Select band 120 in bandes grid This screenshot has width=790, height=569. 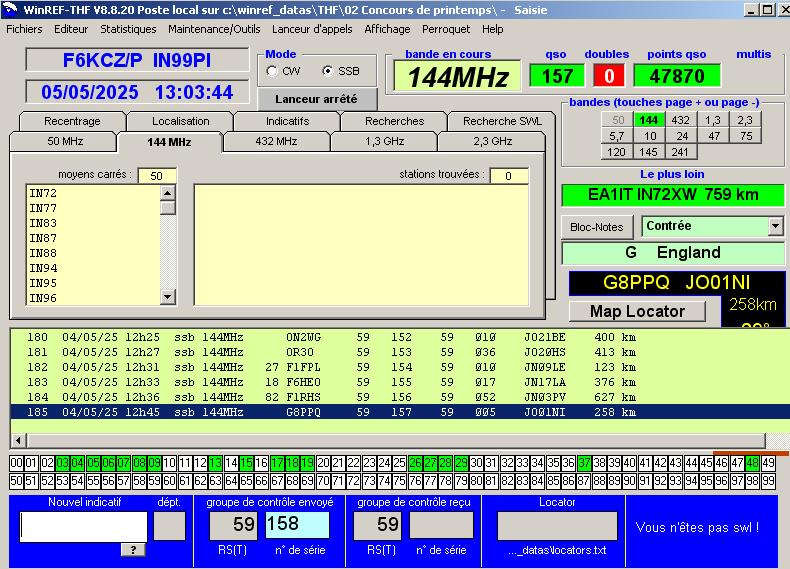[616, 152]
